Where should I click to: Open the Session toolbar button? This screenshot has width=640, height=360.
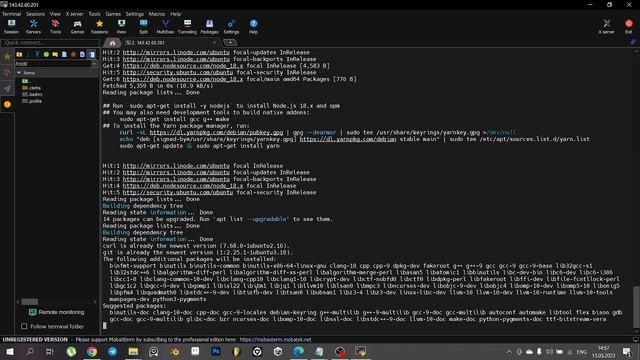tap(11, 27)
